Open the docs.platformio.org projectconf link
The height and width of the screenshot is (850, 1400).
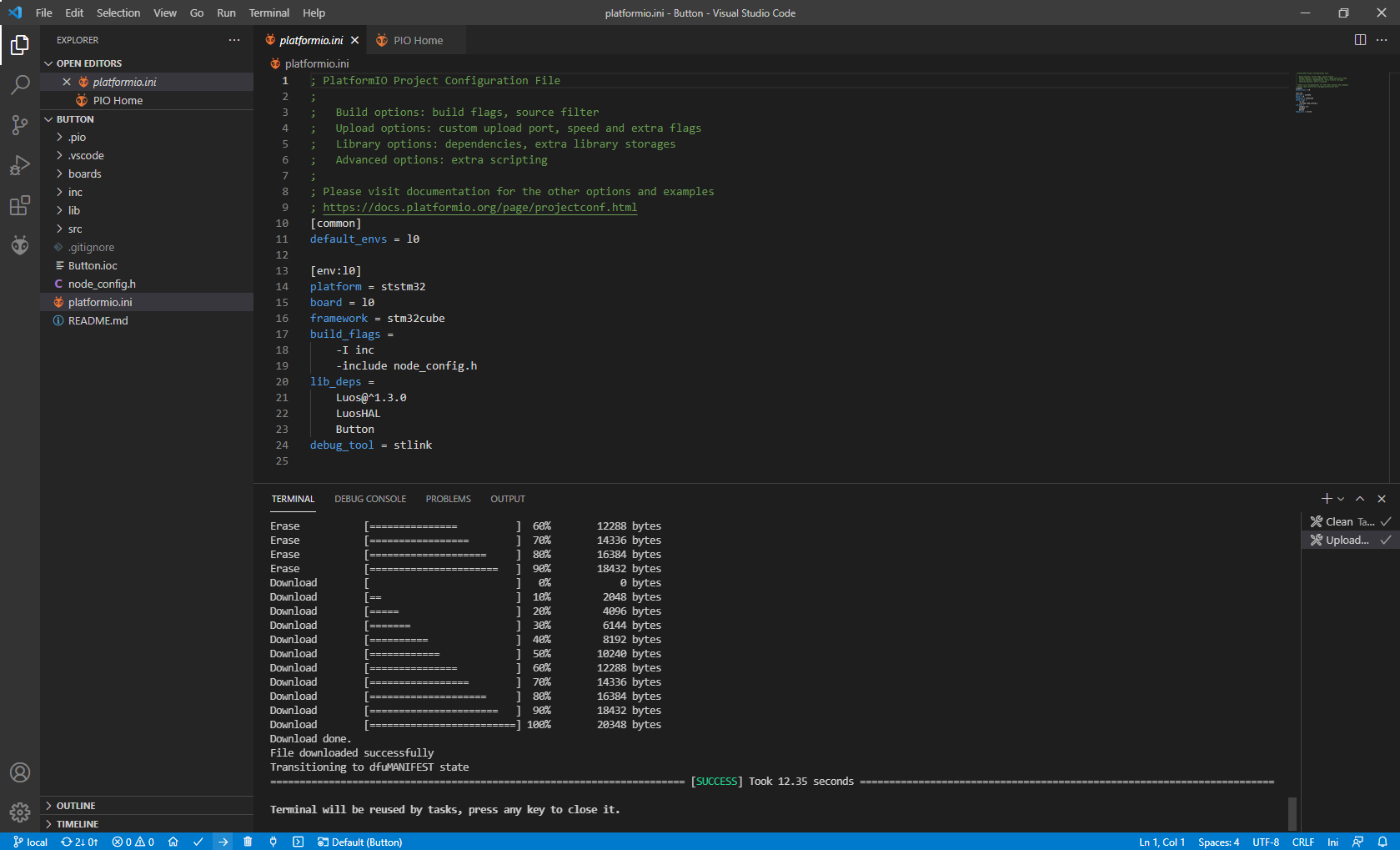click(479, 208)
